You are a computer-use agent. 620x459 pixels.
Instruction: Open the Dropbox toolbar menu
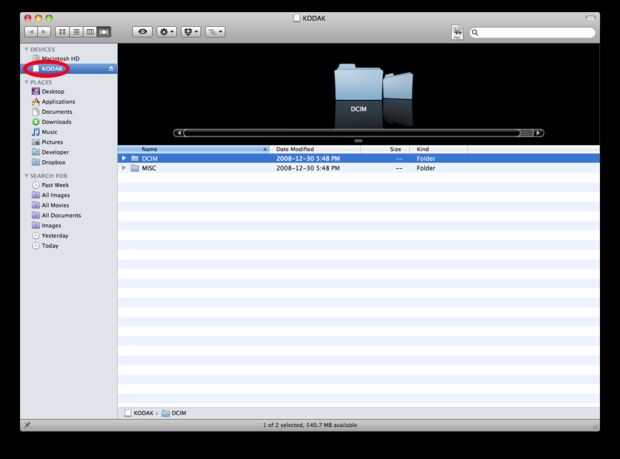[x=191, y=32]
